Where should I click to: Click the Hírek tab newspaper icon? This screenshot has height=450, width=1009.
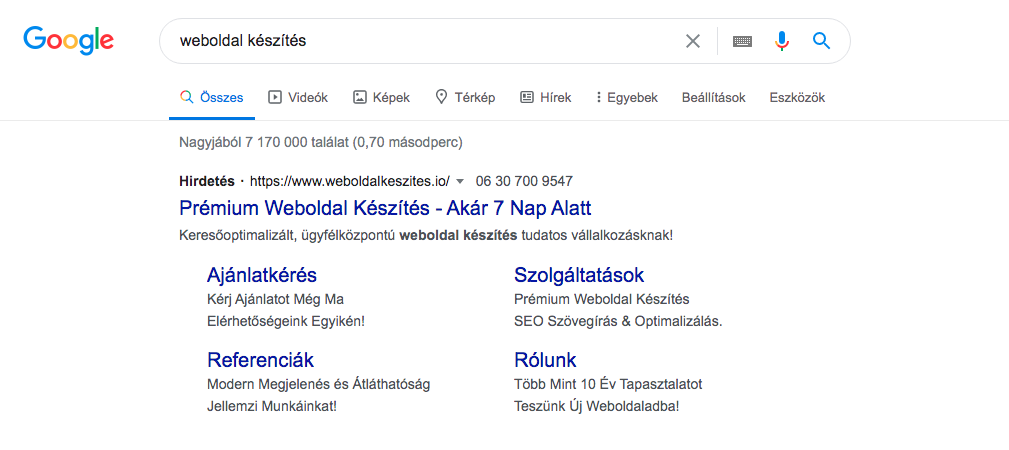pos(527,97)
